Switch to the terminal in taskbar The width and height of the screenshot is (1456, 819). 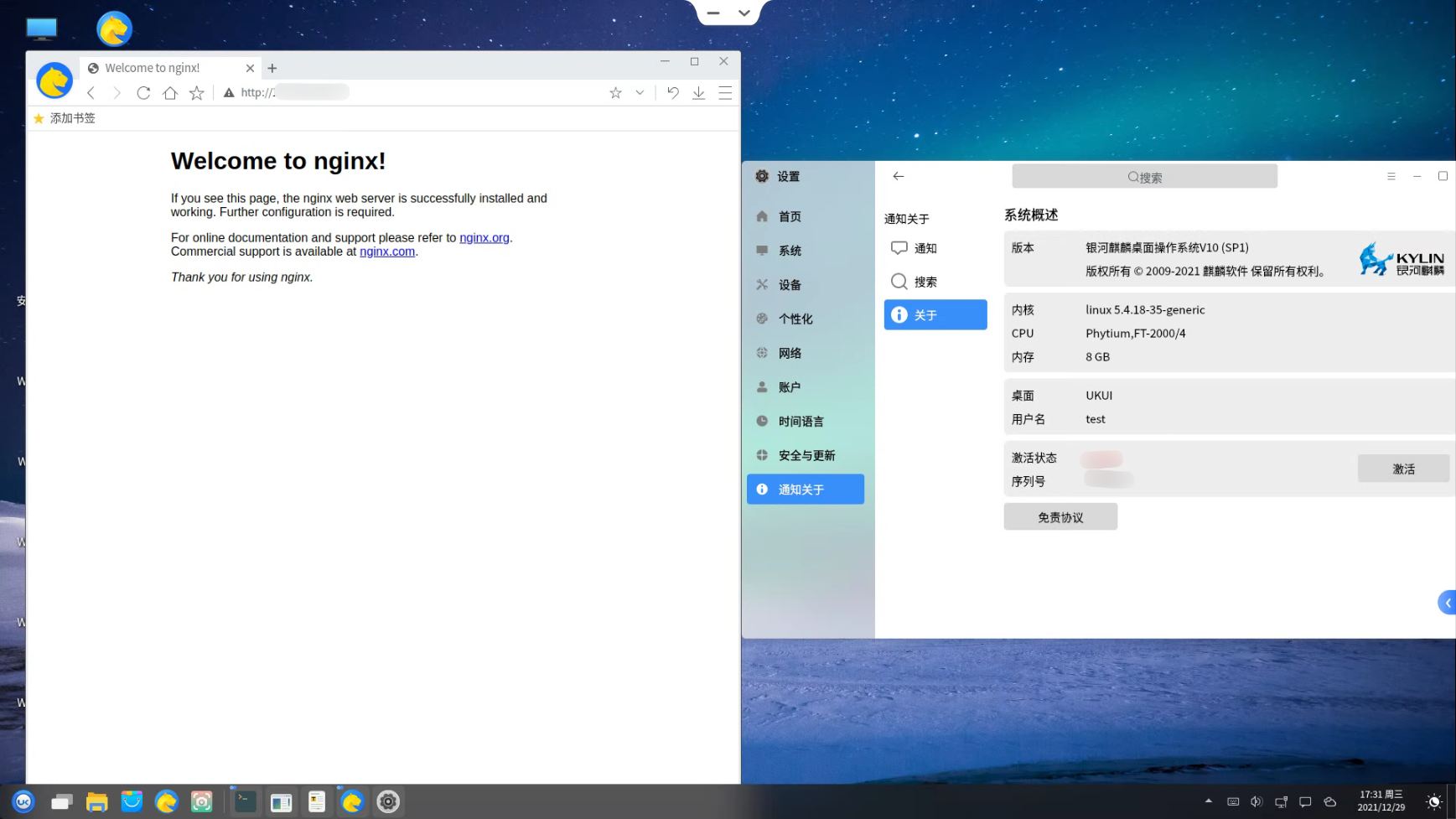point(246,802)
